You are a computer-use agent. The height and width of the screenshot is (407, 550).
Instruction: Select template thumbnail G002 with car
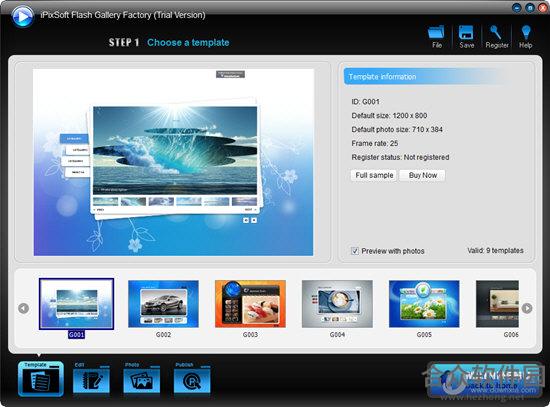[x=163, y=304]
